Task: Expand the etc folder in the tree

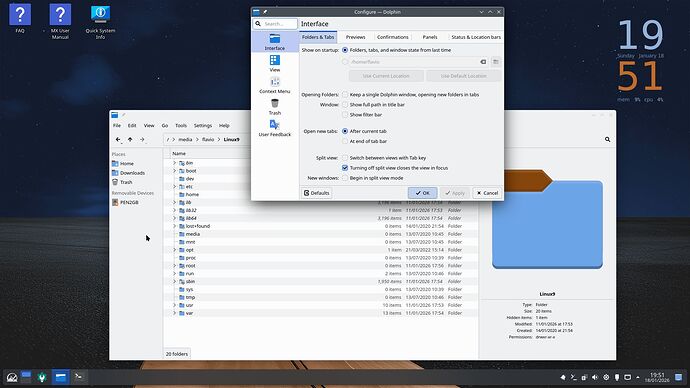Action: click(174, 187)
